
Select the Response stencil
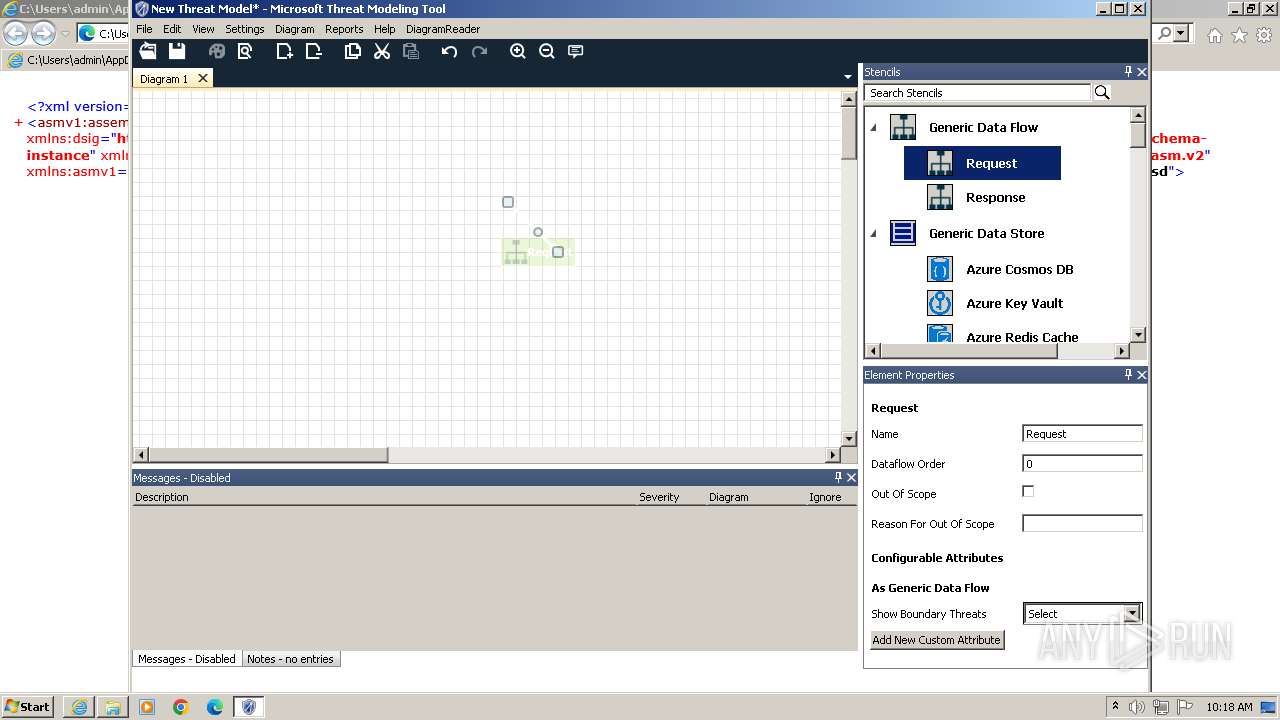(x=976, y=197)
